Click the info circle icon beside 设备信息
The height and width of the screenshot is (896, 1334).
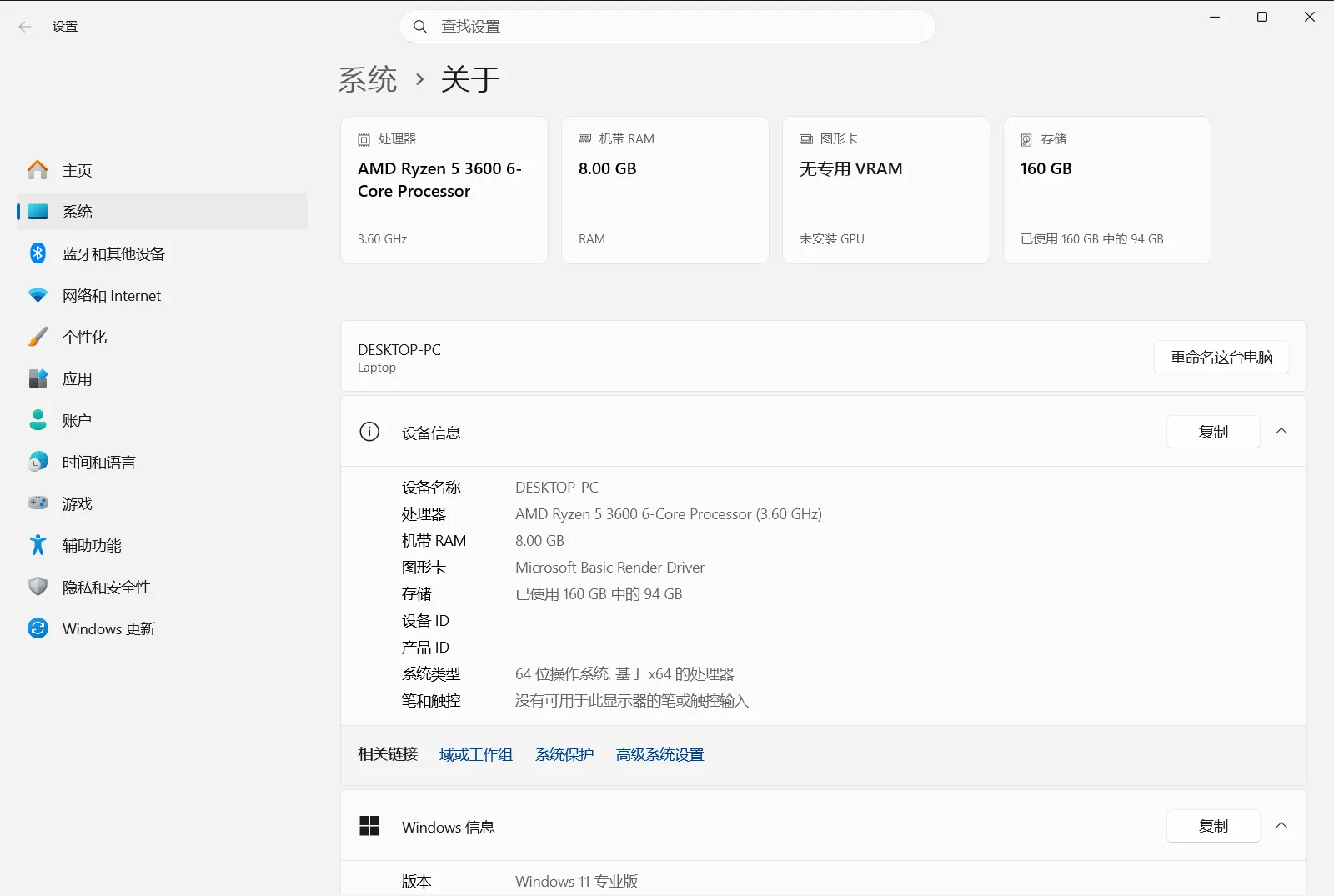point(369,432)
